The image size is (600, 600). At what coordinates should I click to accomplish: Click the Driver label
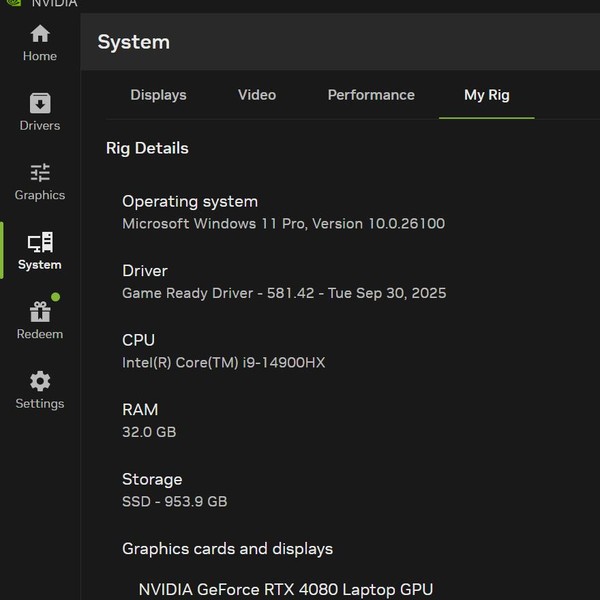click(145, 271)
